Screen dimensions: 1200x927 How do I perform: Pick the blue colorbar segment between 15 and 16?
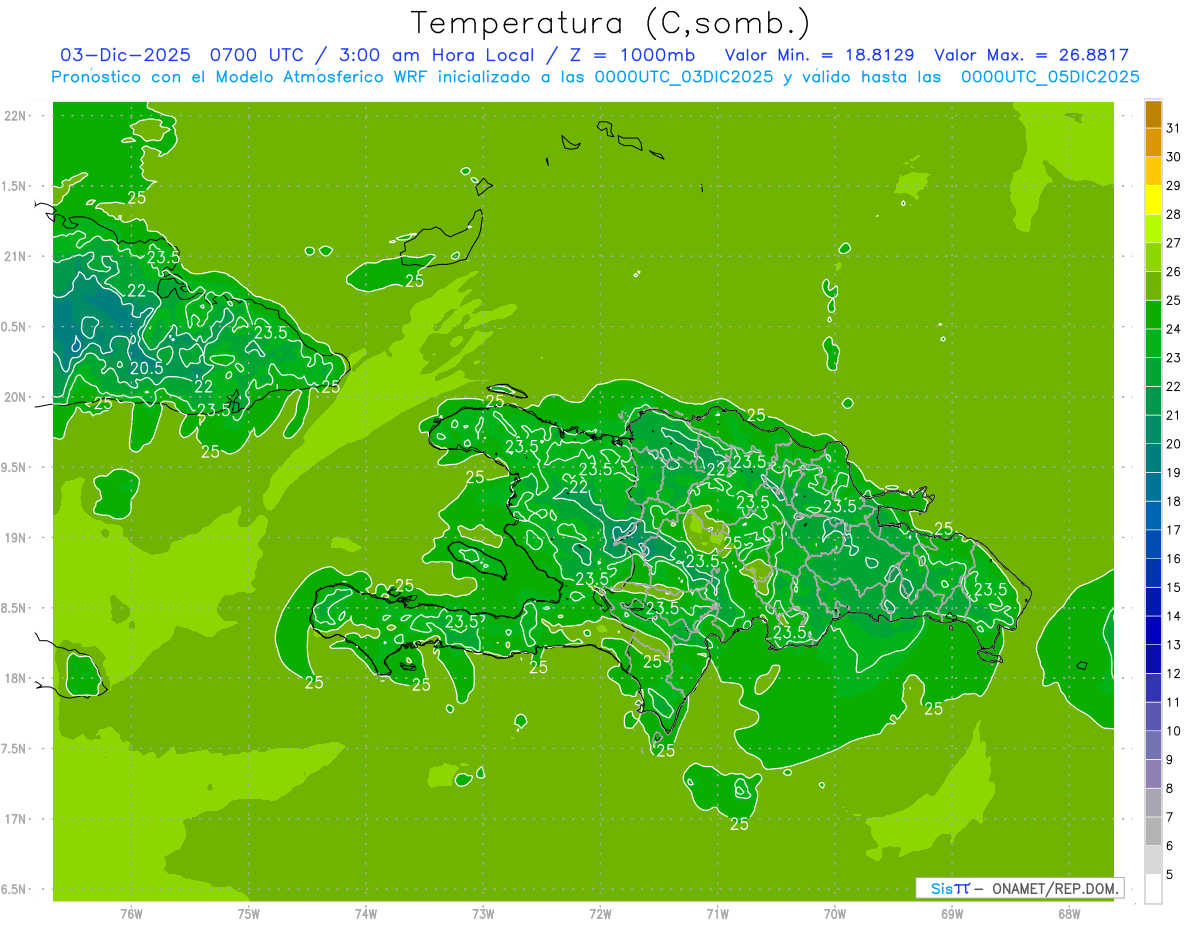coord(1153,574)
